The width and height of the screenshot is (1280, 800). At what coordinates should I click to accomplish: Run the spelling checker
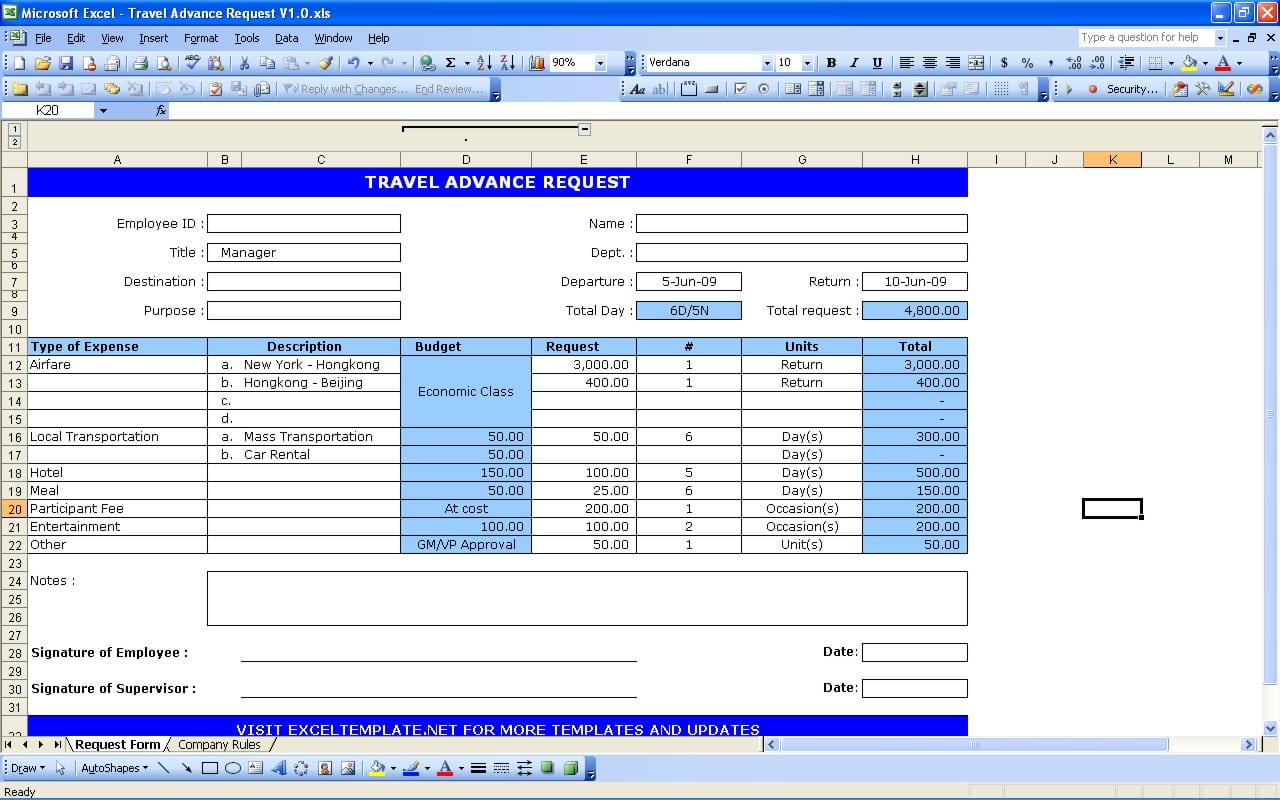(191, 62)
